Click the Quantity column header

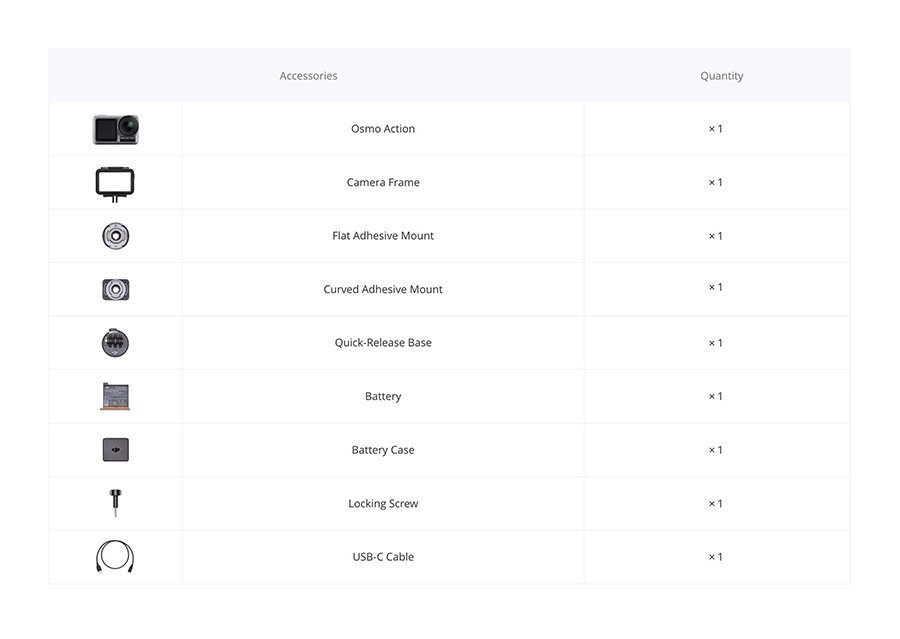(721, 76)
